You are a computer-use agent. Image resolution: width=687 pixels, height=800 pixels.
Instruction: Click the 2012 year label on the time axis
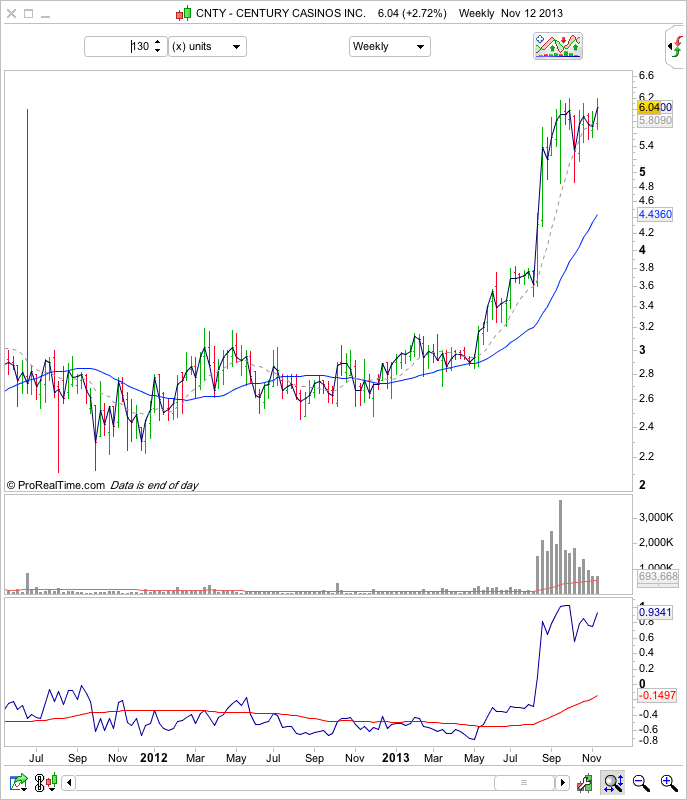(154, 758)
